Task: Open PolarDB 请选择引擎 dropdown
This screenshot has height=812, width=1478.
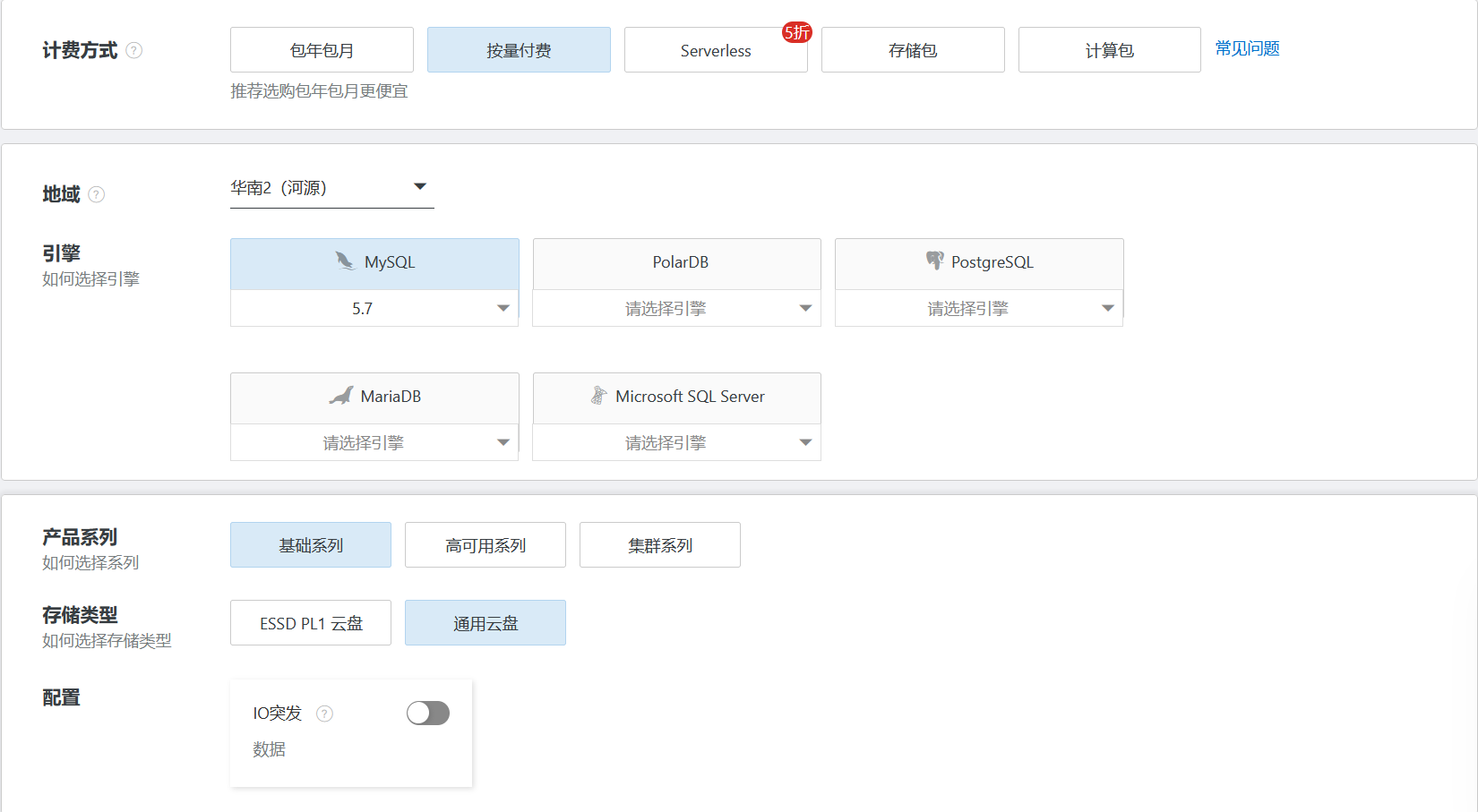Action: coord(677,308)
